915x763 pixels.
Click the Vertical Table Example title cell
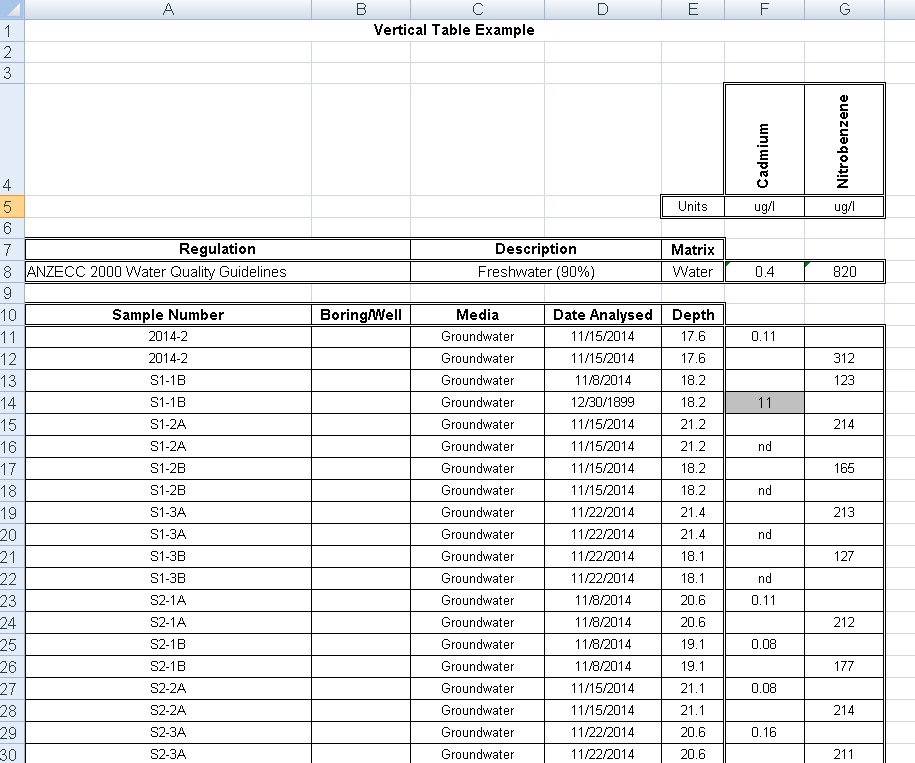click(x=453, y=30)
